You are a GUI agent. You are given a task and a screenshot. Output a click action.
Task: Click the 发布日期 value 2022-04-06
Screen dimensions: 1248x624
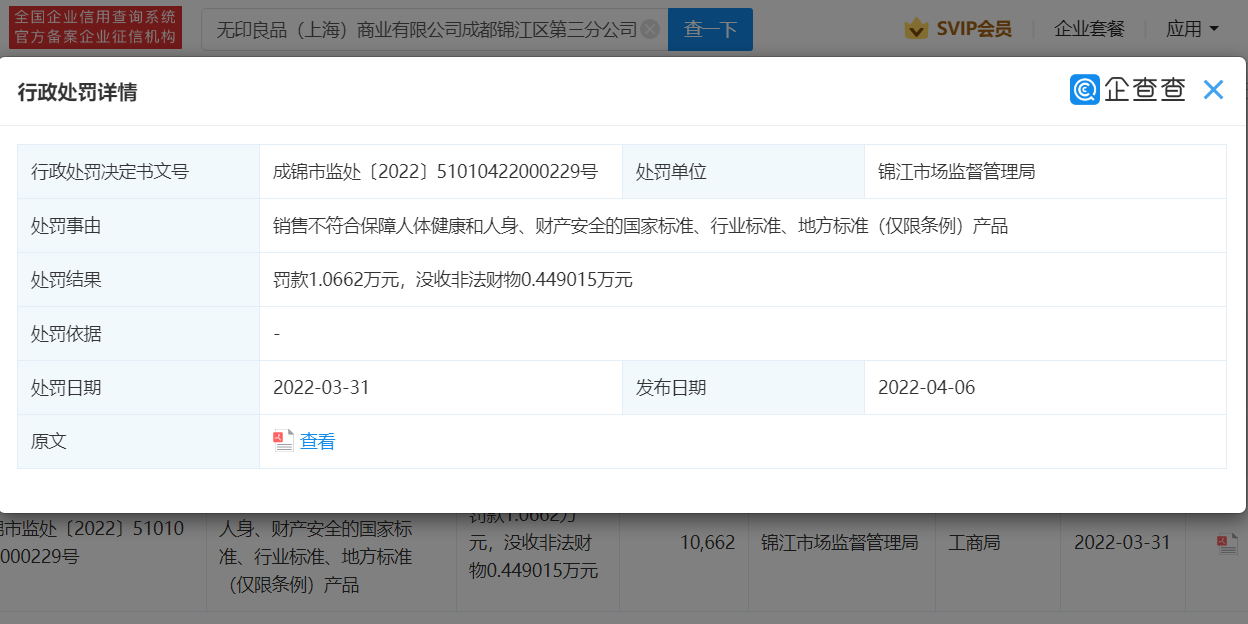(x=926, y=387)
